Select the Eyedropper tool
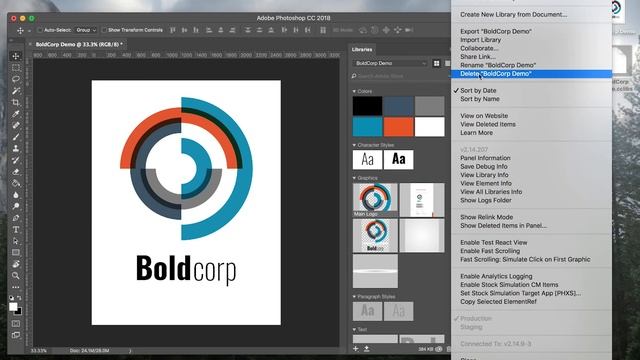 click(x=16, y=114)
